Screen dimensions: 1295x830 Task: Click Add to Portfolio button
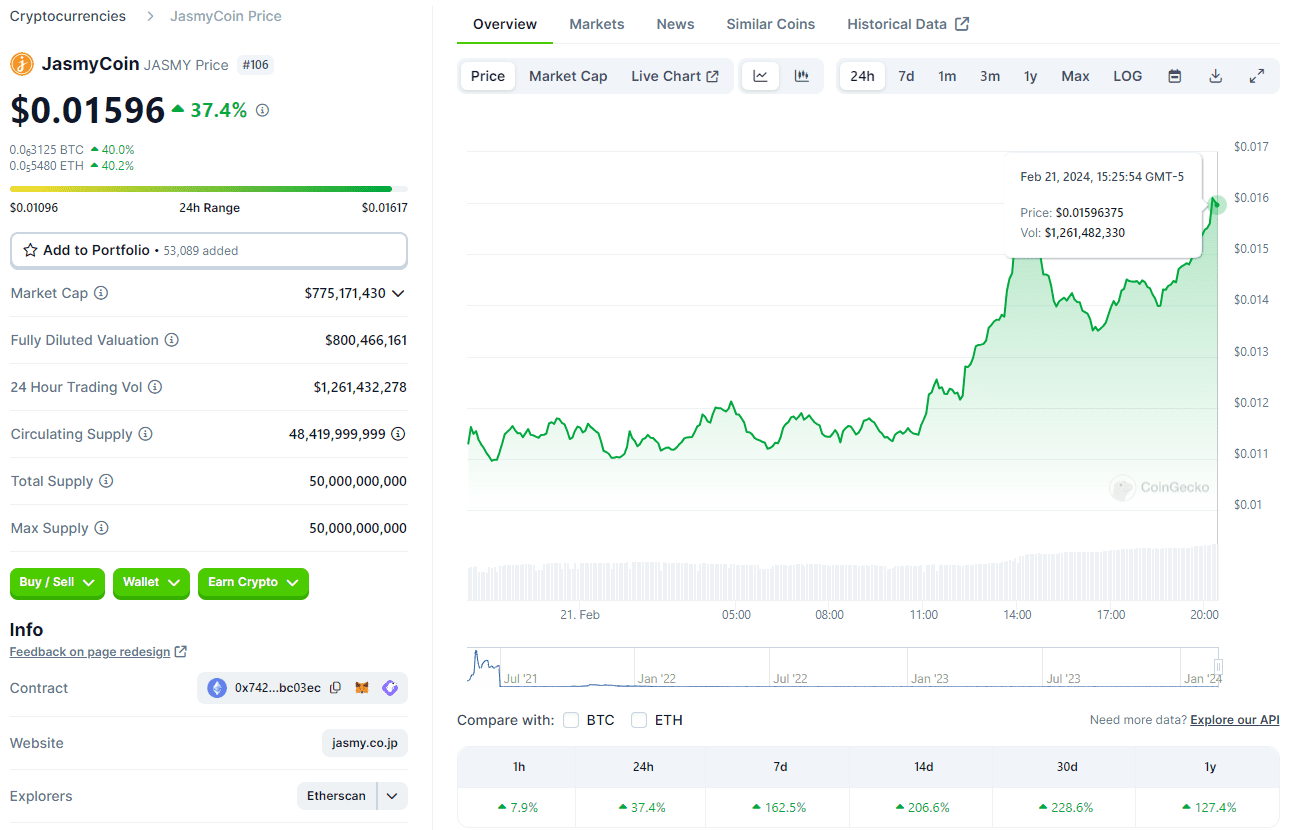point(208,250)
